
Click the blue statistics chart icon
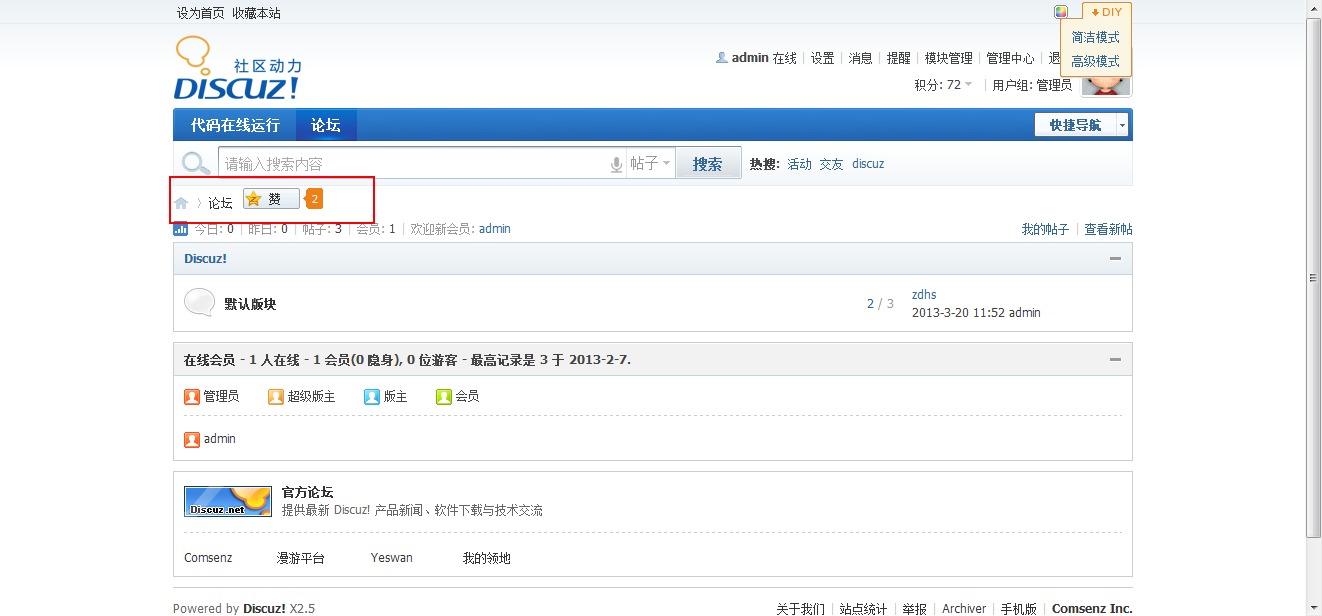pos(181,229)
